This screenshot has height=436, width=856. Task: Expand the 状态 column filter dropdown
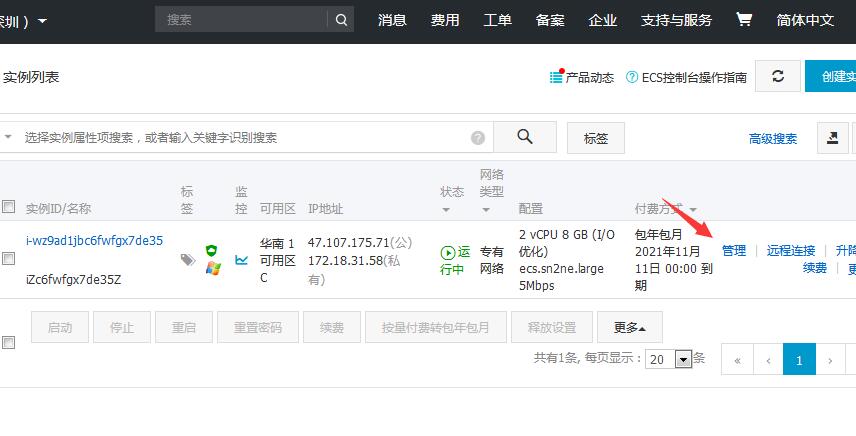(445, 210)
